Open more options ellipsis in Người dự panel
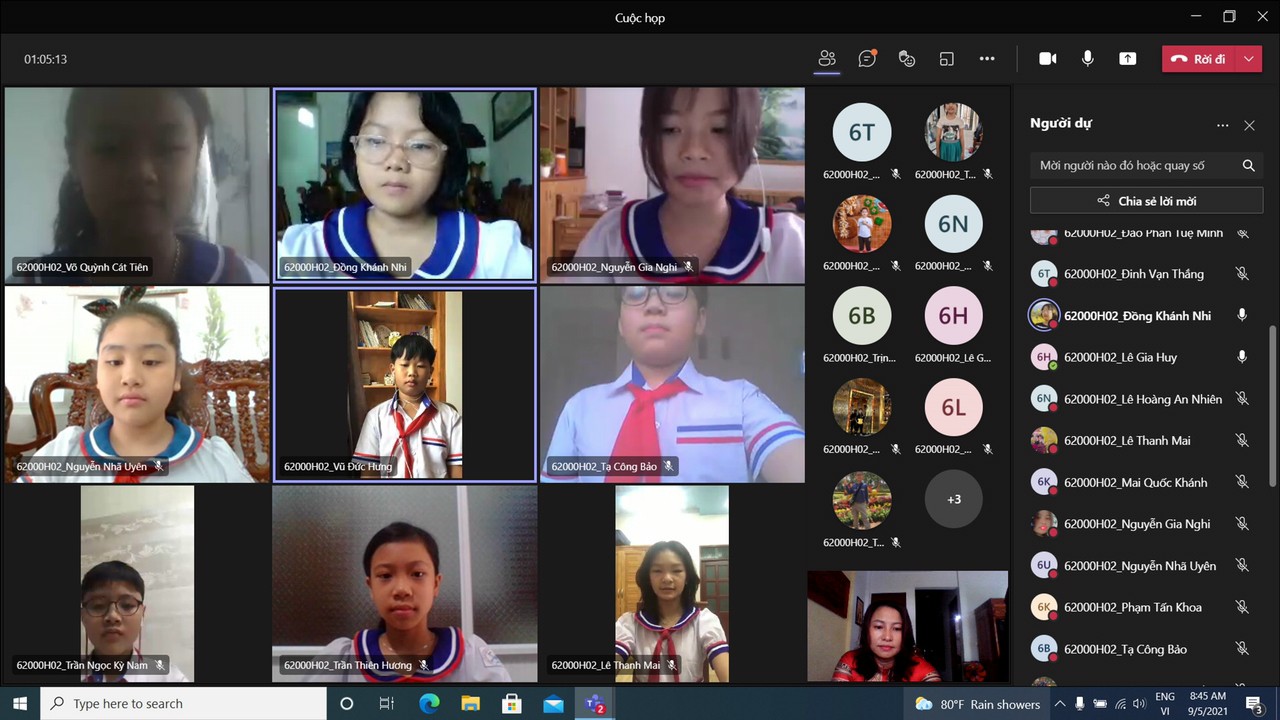Image resolution: width=1280 pixels, height=720 pixels. tap(1222, 125)
